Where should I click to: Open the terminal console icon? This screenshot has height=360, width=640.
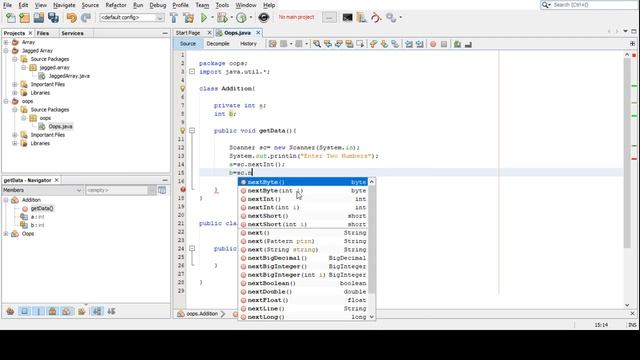[347, 18]
